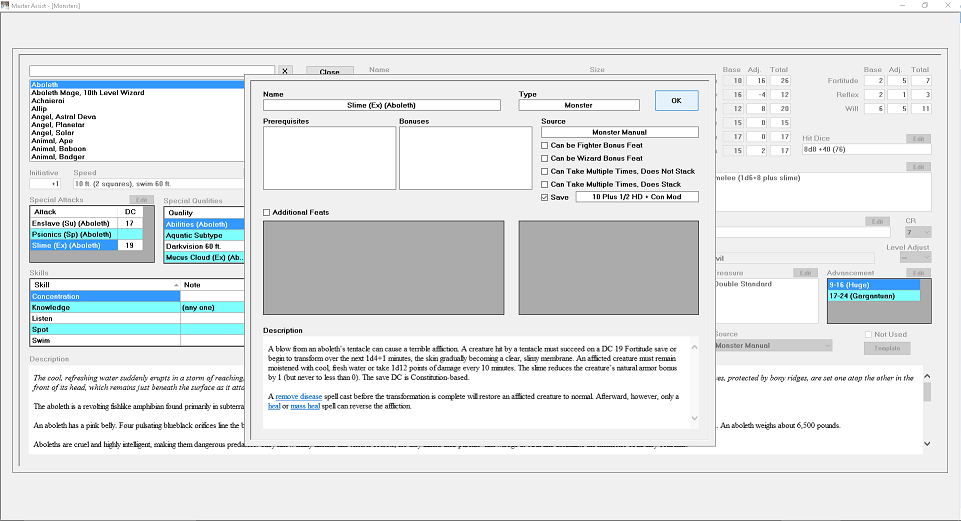Image resolution: width=961 pixels, height=521 pixels.
Task: Open the mass heal link
Action: coord(305,406)
